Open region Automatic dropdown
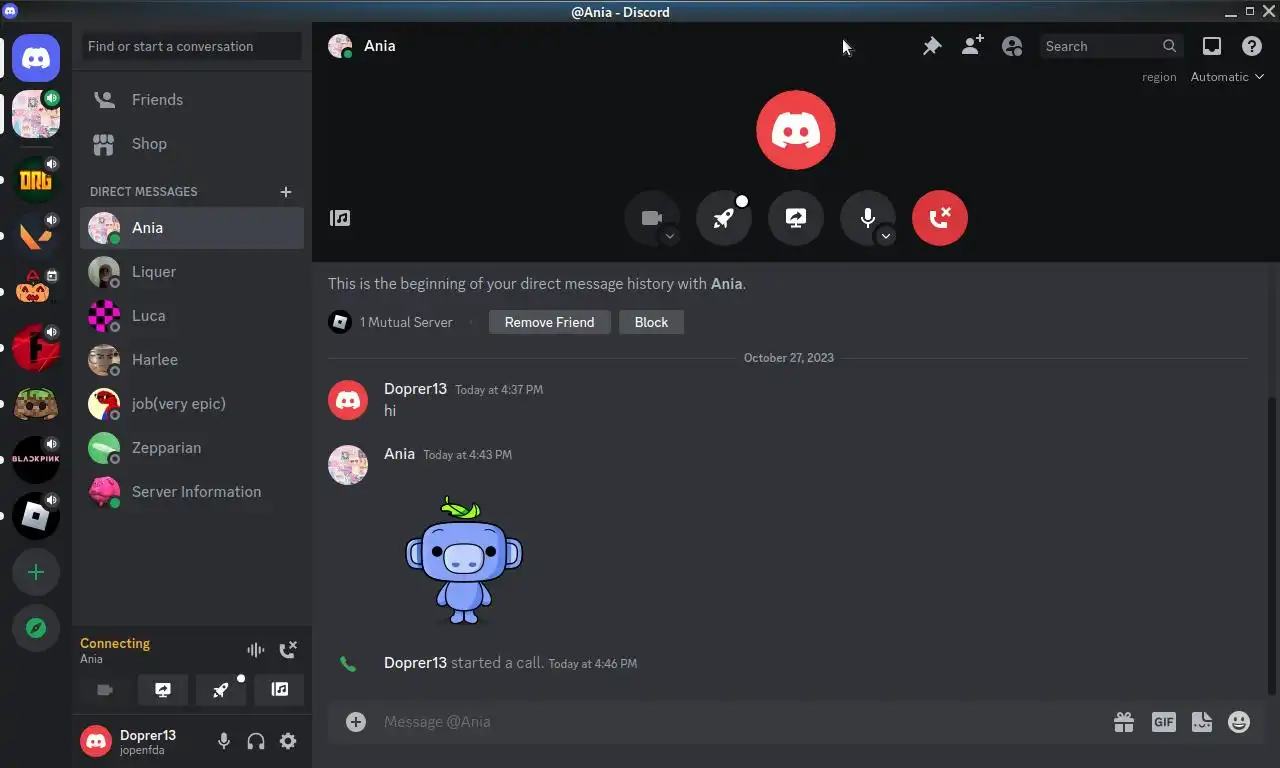Image resolution: width=1280 pixels, height=768 pixels. (1227, 77)
